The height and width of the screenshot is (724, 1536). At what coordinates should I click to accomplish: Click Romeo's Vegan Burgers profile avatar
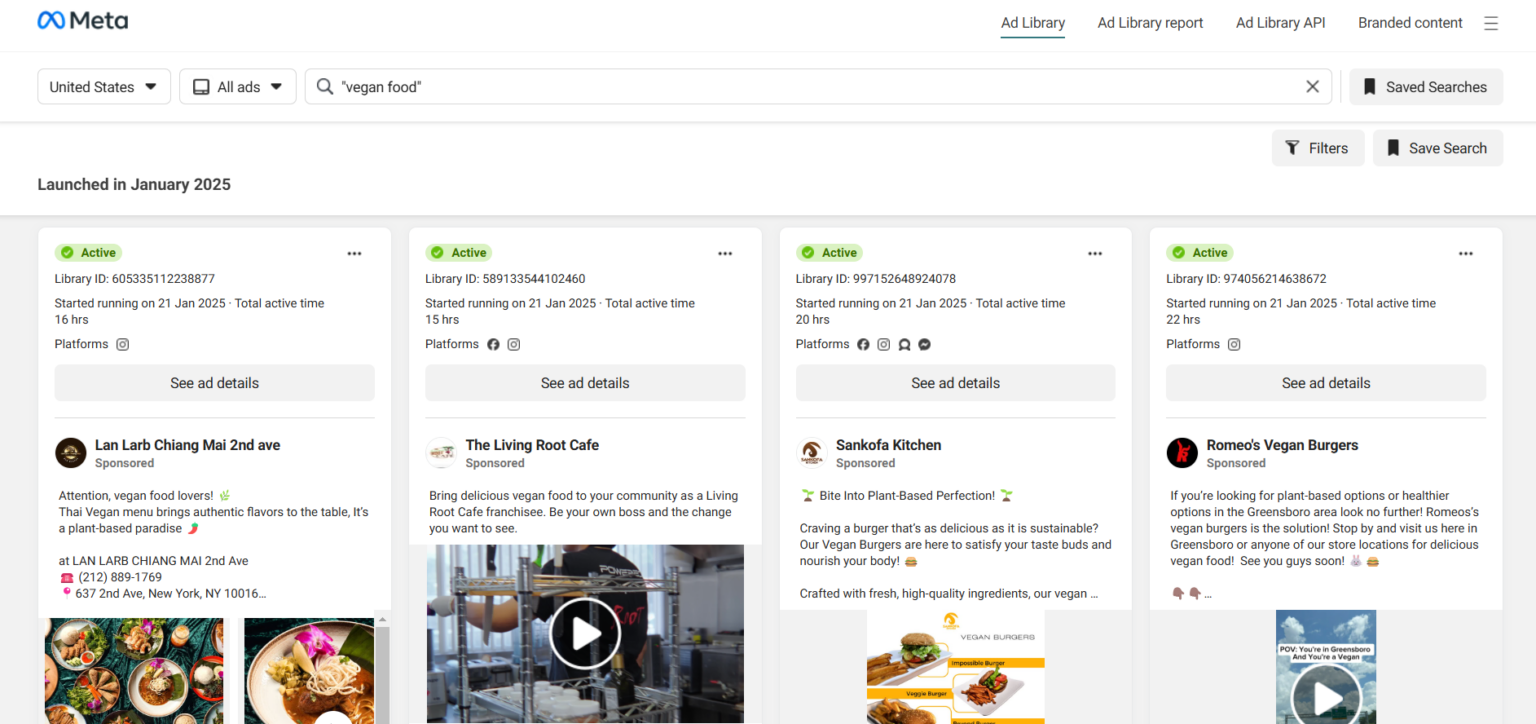point(1182,453)
